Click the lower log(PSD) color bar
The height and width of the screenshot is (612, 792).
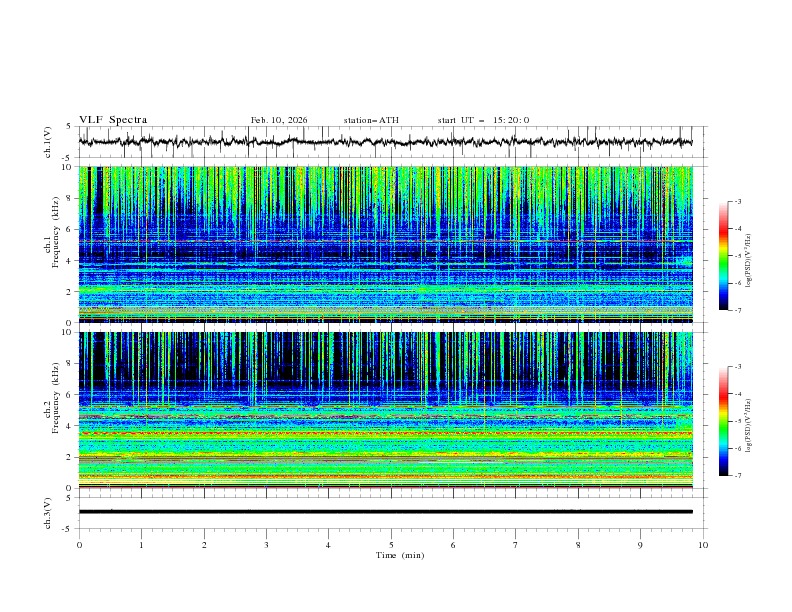723,420
